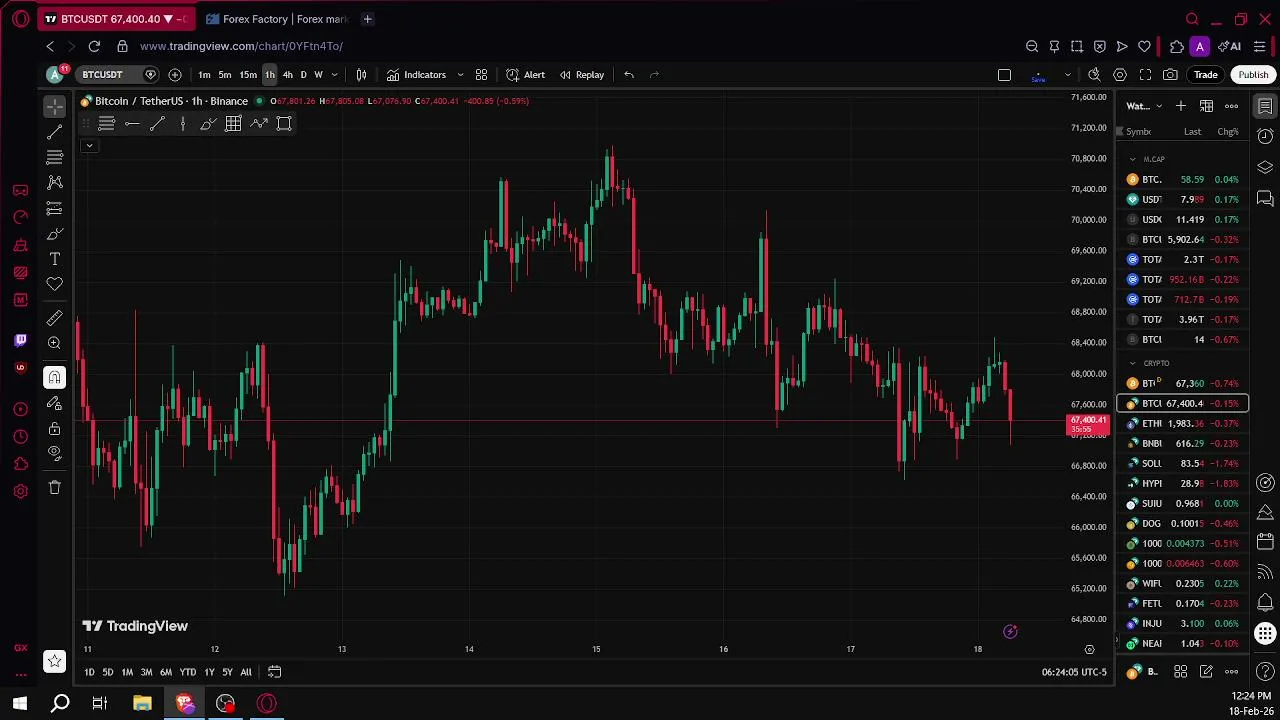This screenshot has width=1280, height=720.
Task: Publish the chart idea
Action: click(x=1253, y=75)
